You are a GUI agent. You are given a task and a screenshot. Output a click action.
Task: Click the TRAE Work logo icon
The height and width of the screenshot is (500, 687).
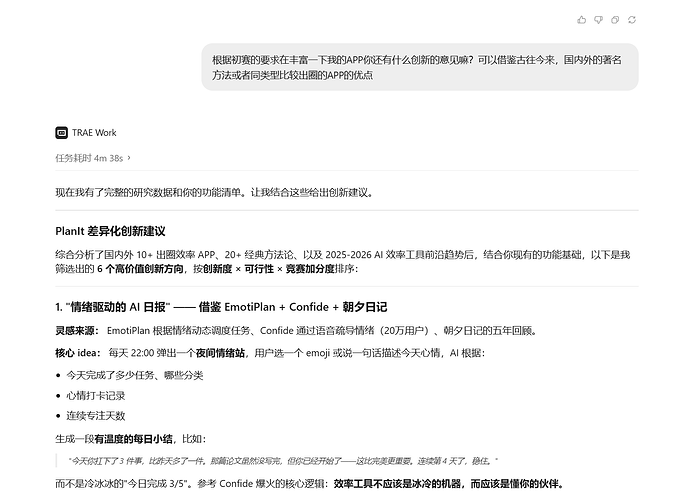coord(61,133)
